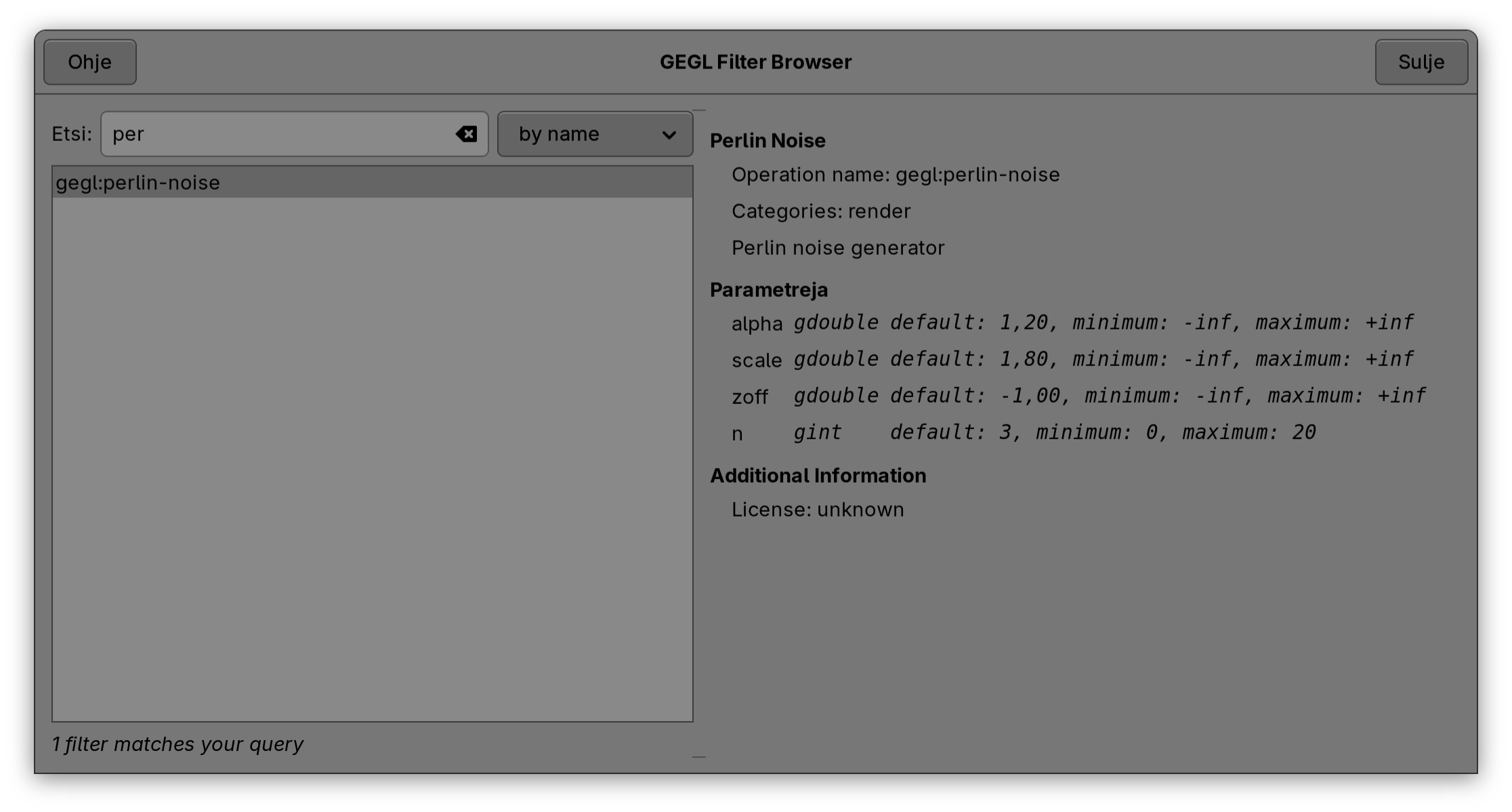Click the Additional Information heading
Viewport: 1512px width, 812px height.
click(x=818, y=476)
